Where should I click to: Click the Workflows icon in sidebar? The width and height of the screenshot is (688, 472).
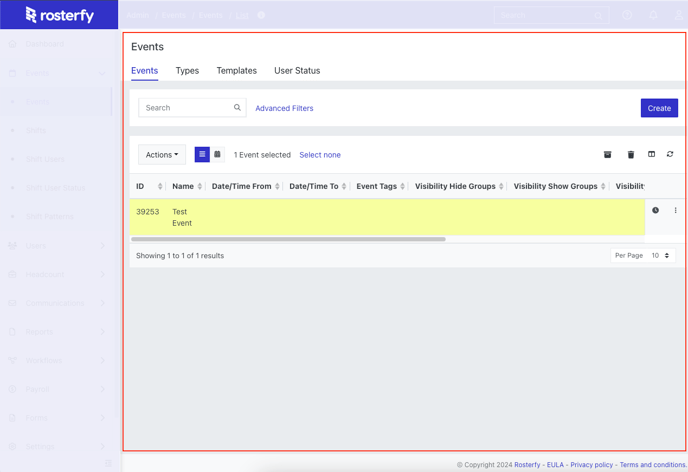[x=12, y=361]
